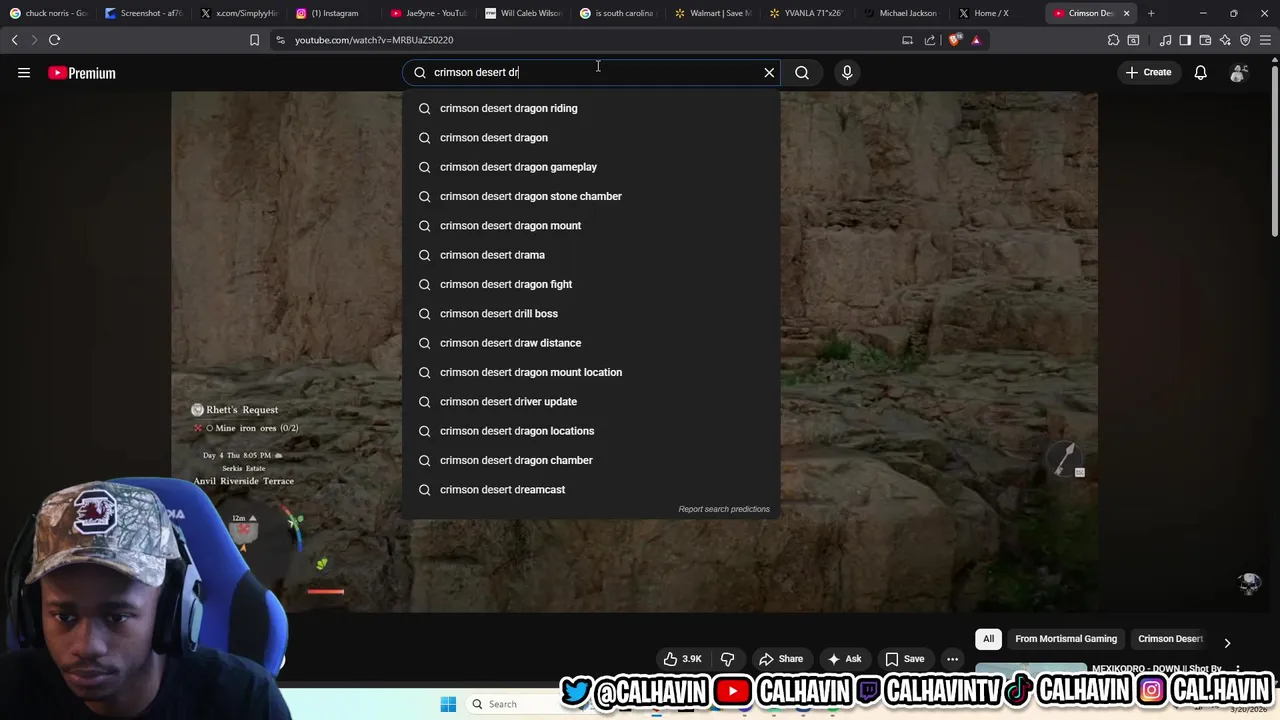Open the YouTube account avatar menu
Image resolution: width=1280 pixels, height=720 pixels.
[x=1238, y=72]
